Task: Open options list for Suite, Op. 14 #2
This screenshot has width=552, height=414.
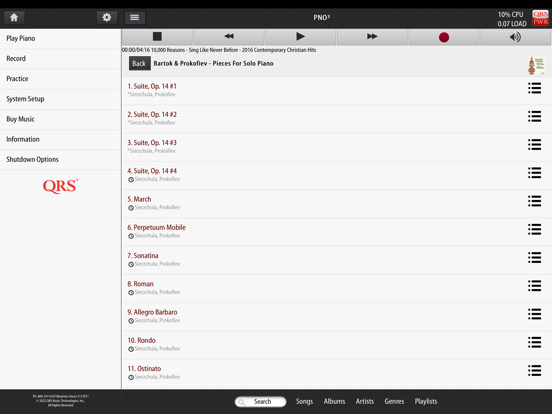Action: (534, 117)
